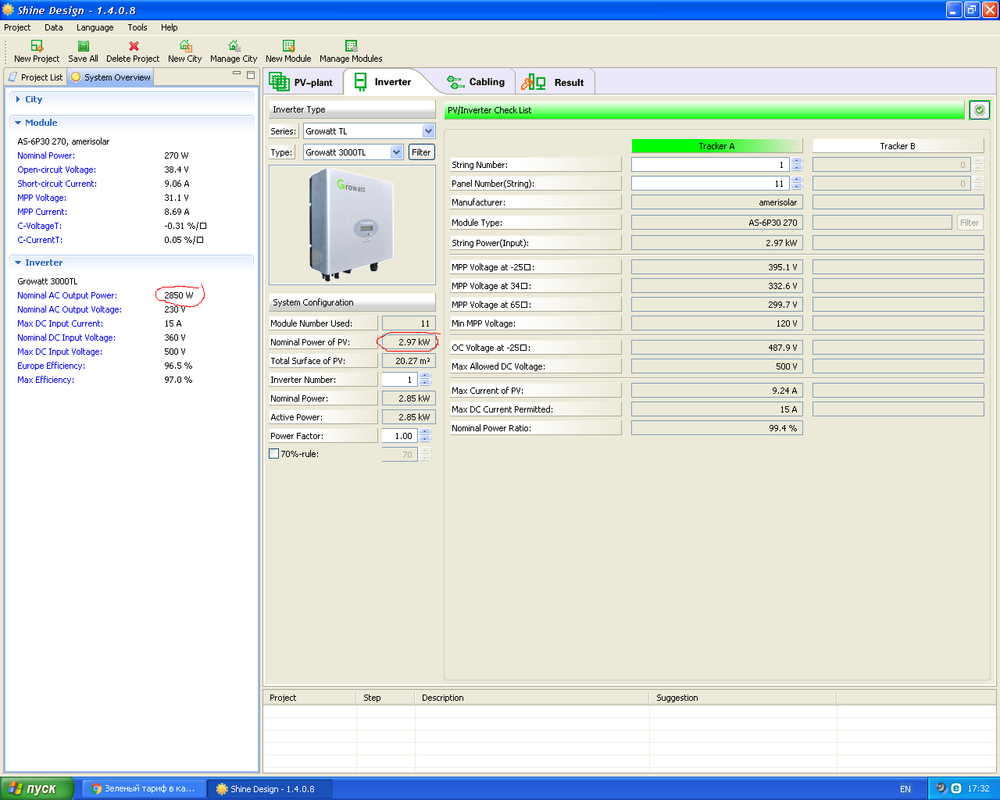Click the Windows Start button
The image size is (1000, 800).
37,789
